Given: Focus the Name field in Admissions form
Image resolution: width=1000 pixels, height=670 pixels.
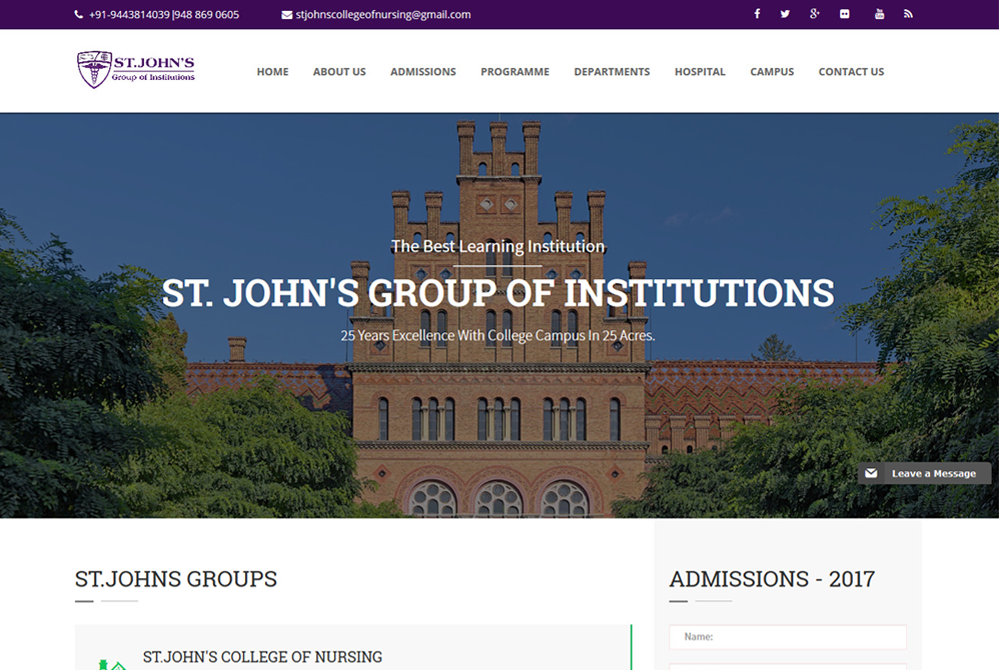Looking at the screenshot, I should pos(787,637).
